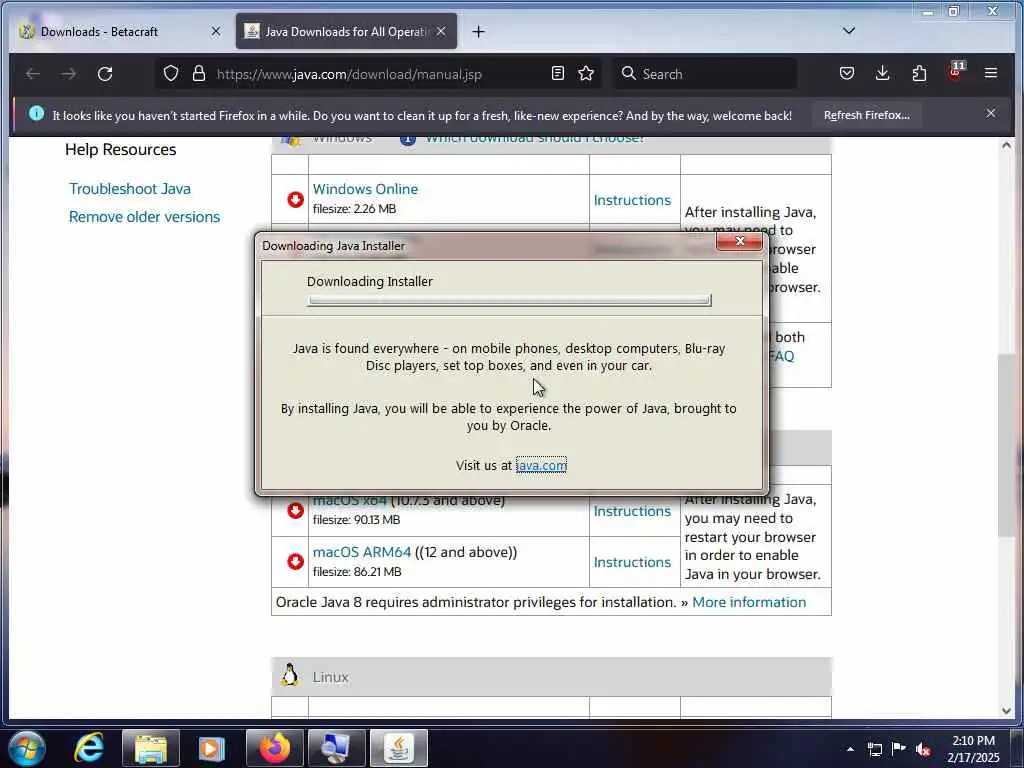Click the Firefox Search box
Screen dimensions: 1024x768
click(704, 73)
